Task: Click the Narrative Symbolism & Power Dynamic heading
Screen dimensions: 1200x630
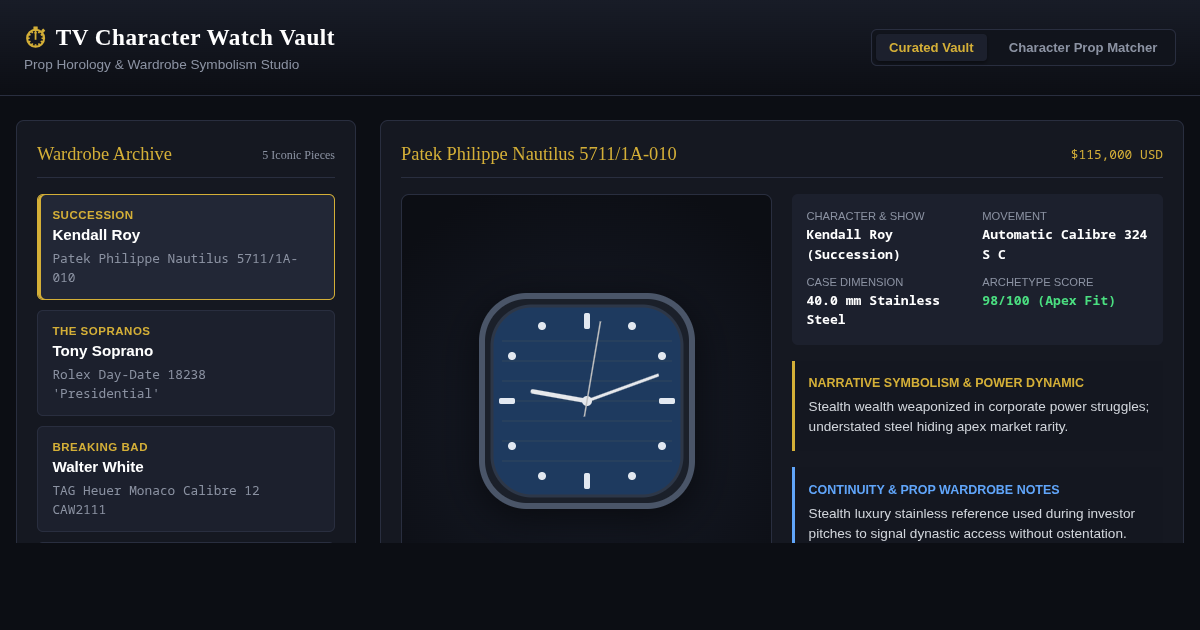Action: pos(946,383)
